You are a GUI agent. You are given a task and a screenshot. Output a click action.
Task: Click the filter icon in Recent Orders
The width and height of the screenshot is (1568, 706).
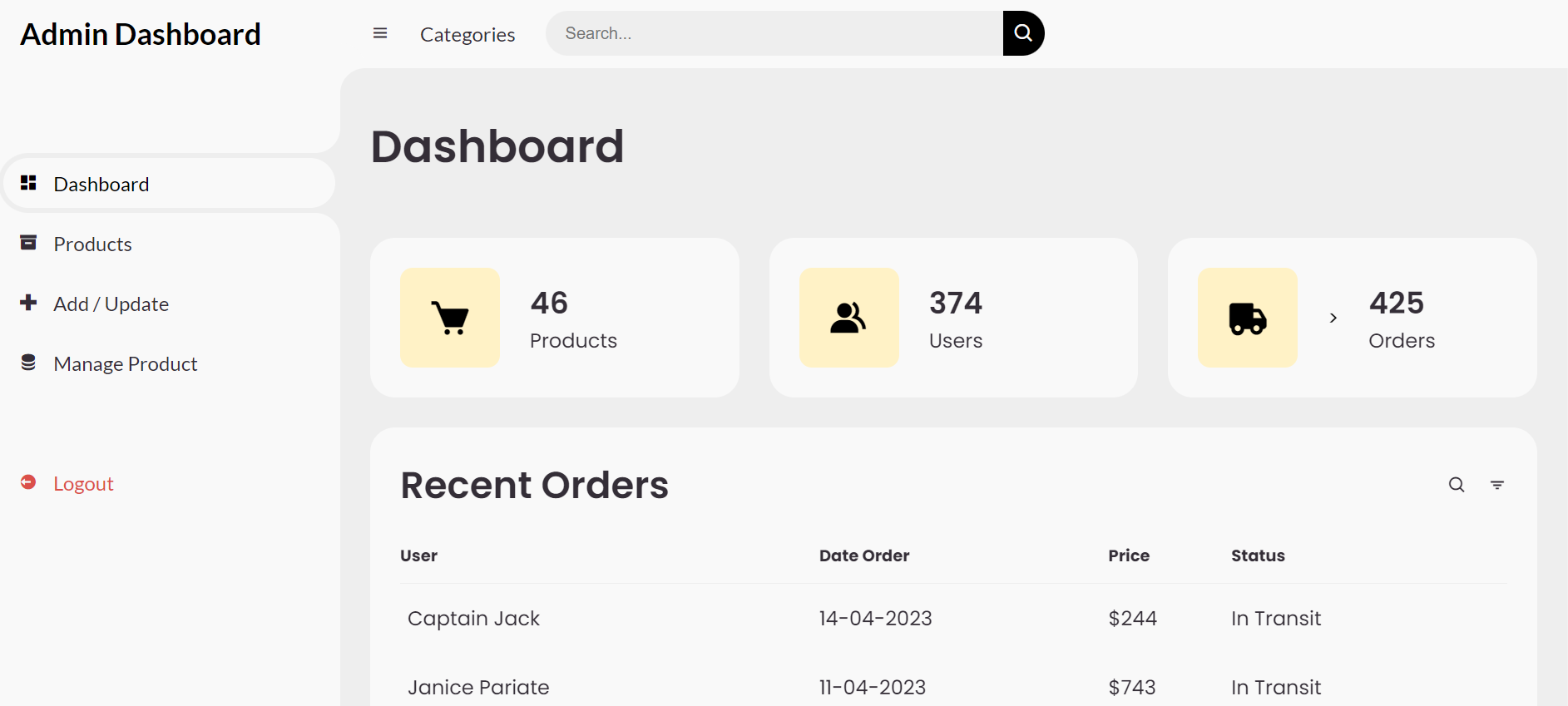(x=1496, y=484)
